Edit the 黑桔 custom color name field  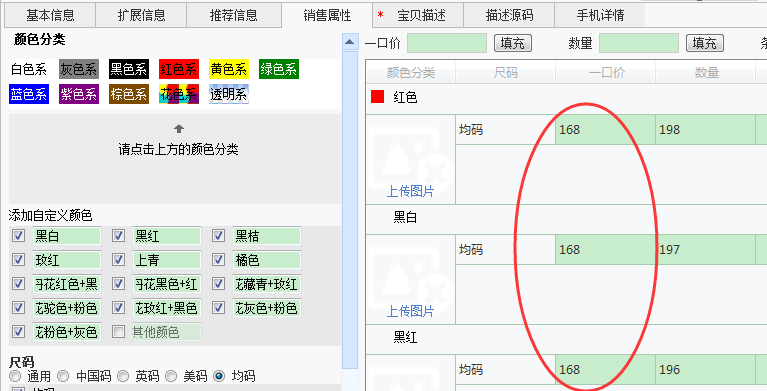click(x=267, y=236)
